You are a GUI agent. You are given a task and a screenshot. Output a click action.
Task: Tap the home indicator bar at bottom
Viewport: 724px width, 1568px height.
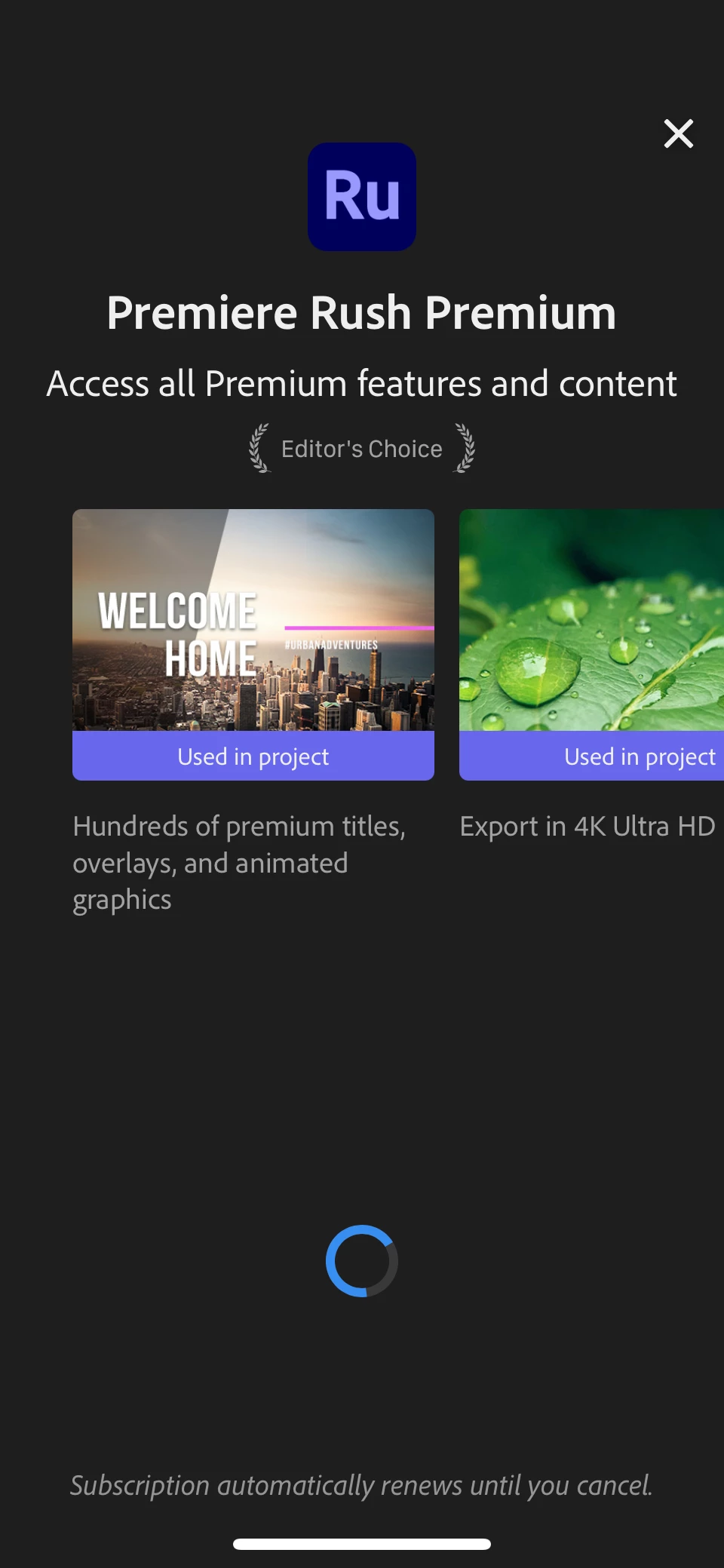(x=362, y=1544)
